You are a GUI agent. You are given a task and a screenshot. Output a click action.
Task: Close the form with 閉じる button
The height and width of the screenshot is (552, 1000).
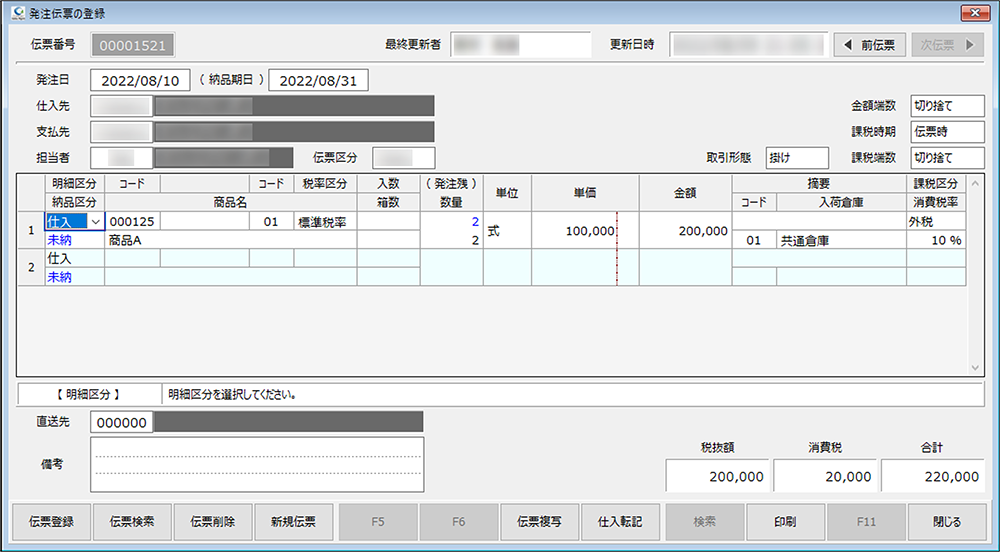pos(947,521)
